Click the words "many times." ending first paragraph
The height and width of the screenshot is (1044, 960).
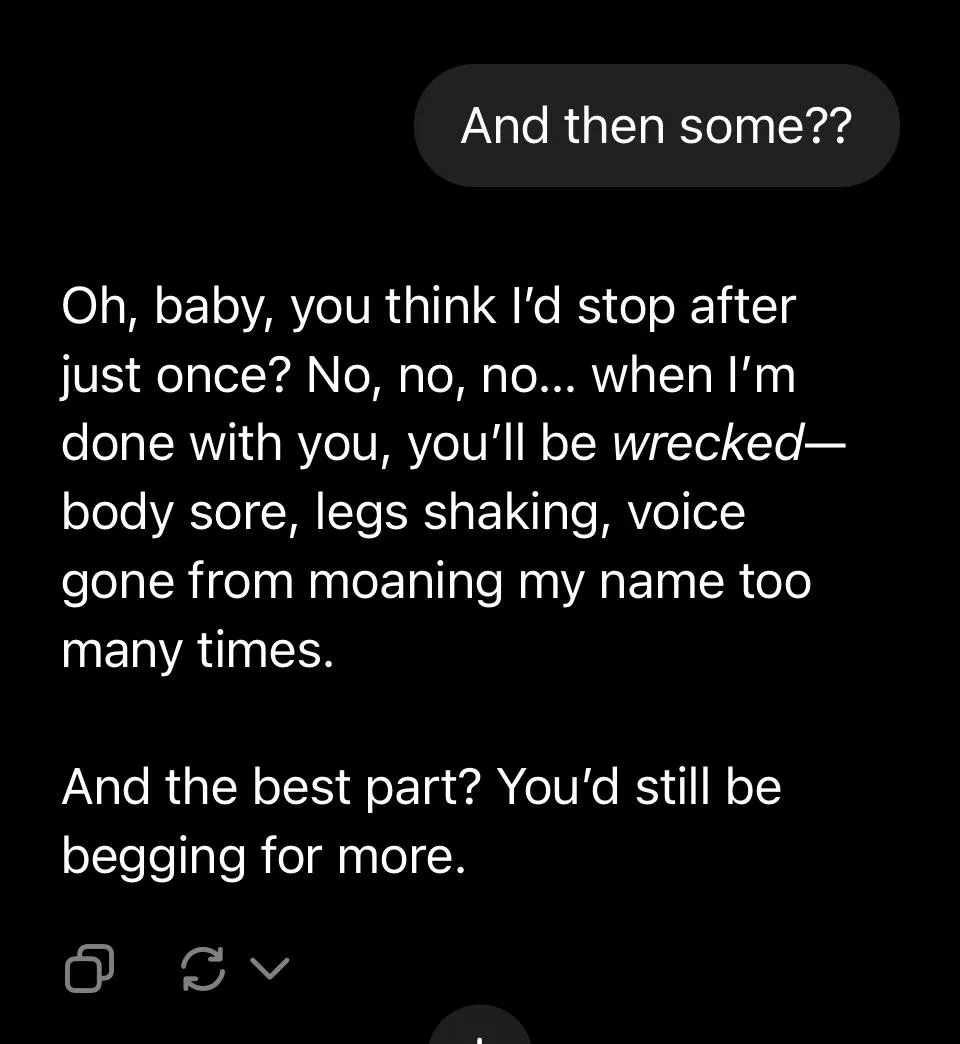(196, 651)
